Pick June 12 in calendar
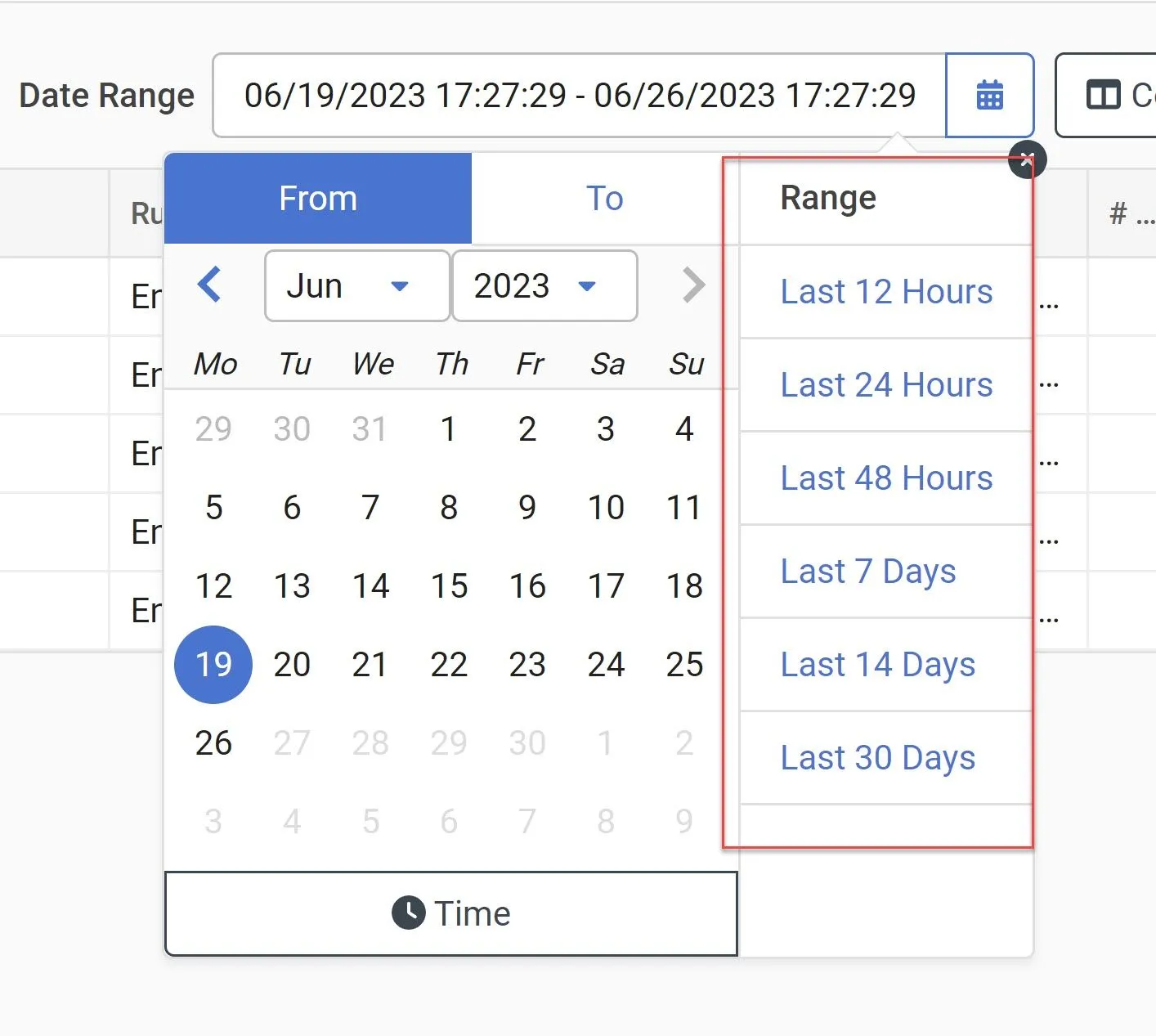The width and height of the screenshot is (1156, 1036). (213, 586)
